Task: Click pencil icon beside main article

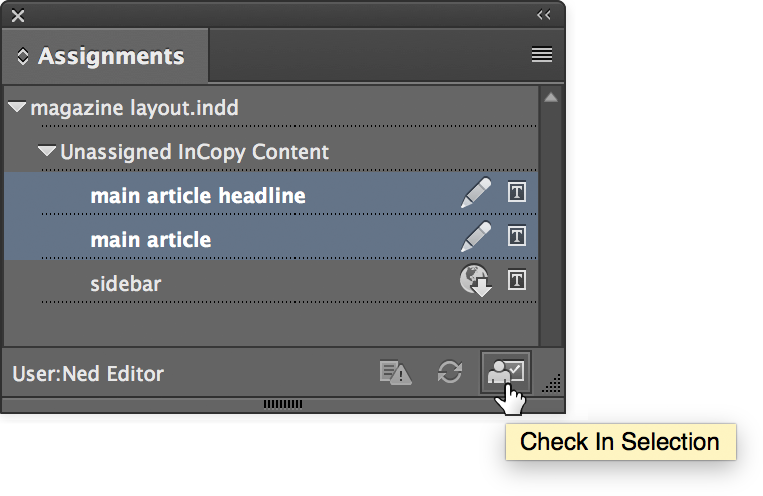Action: (476, 238)
